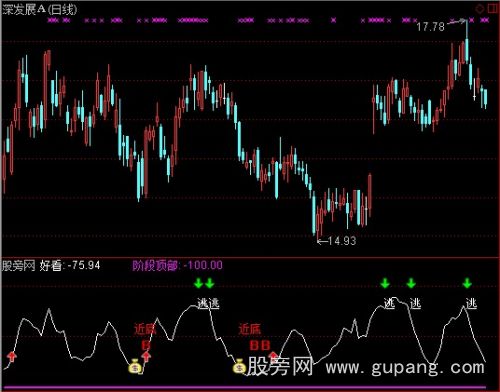
Task: Click the money bag icon beside the 股旁网 watermark
Action: (239, 367)
